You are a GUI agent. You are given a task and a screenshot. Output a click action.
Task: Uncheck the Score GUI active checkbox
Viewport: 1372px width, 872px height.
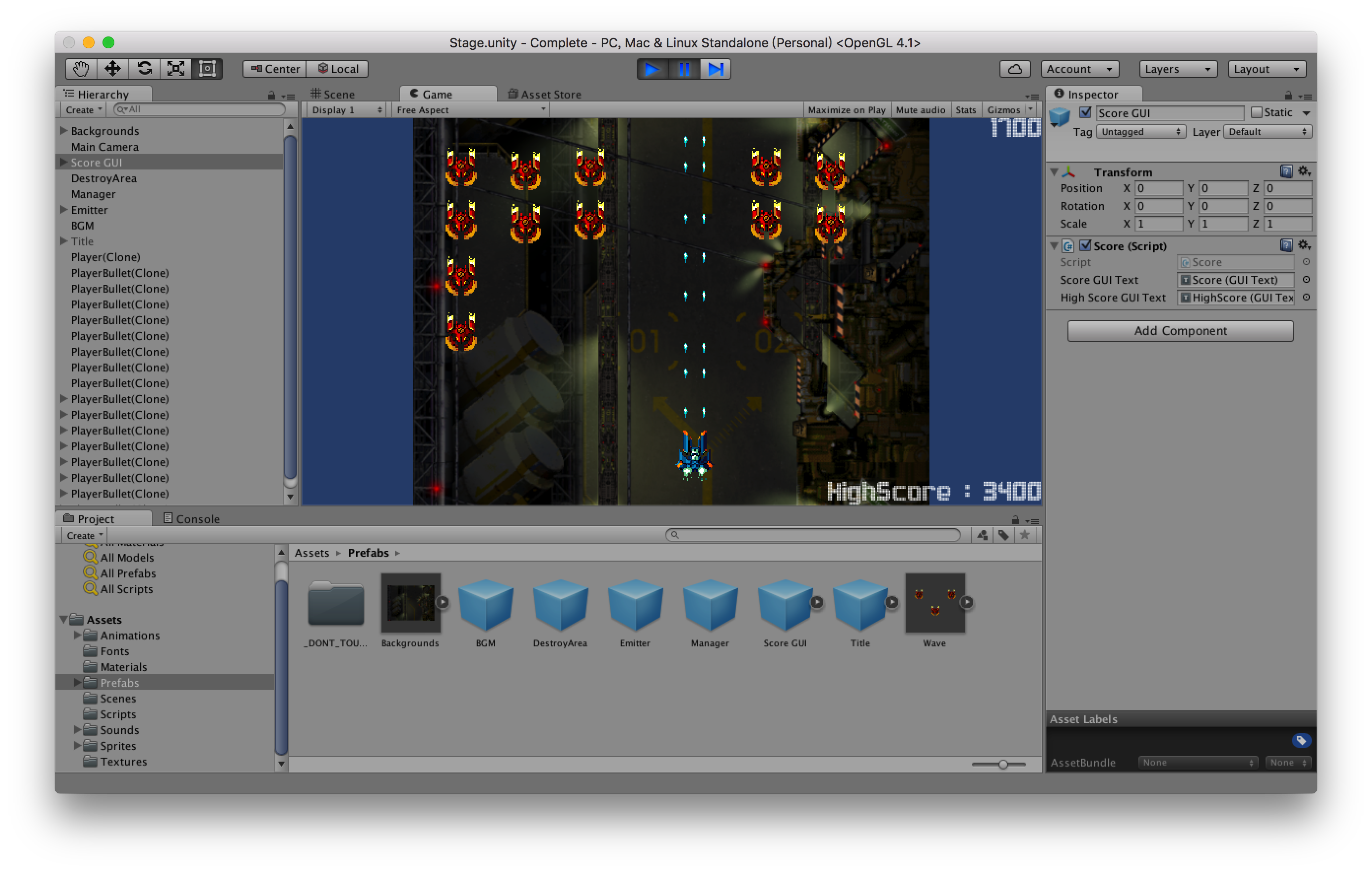click(1085, 112)
